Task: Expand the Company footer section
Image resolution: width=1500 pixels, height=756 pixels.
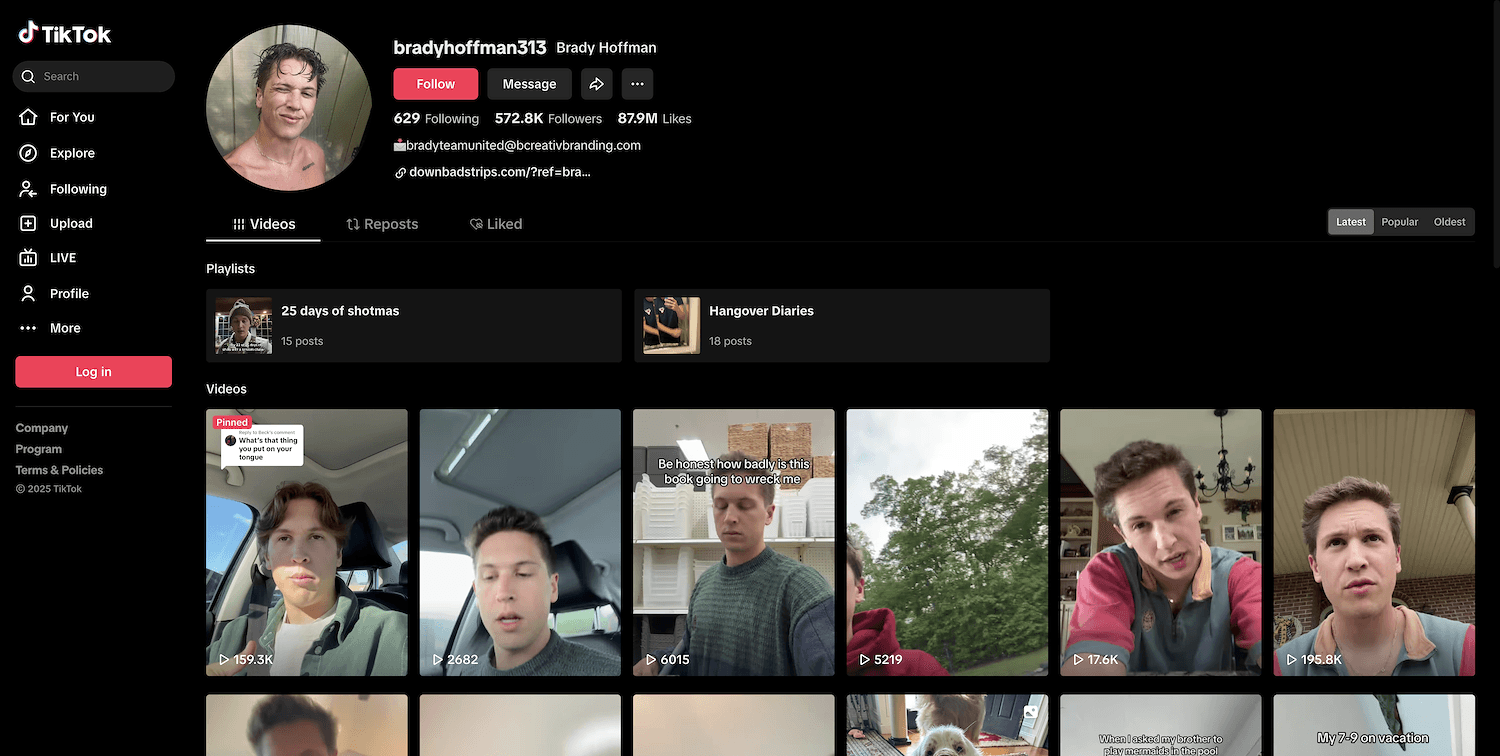Action: (x=42, y=428)
